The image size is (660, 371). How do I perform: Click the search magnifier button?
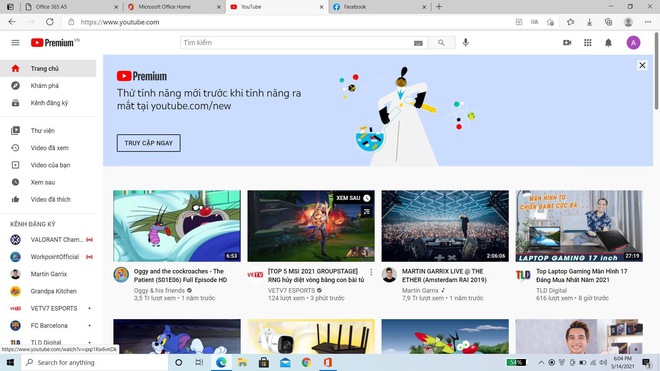441,43
